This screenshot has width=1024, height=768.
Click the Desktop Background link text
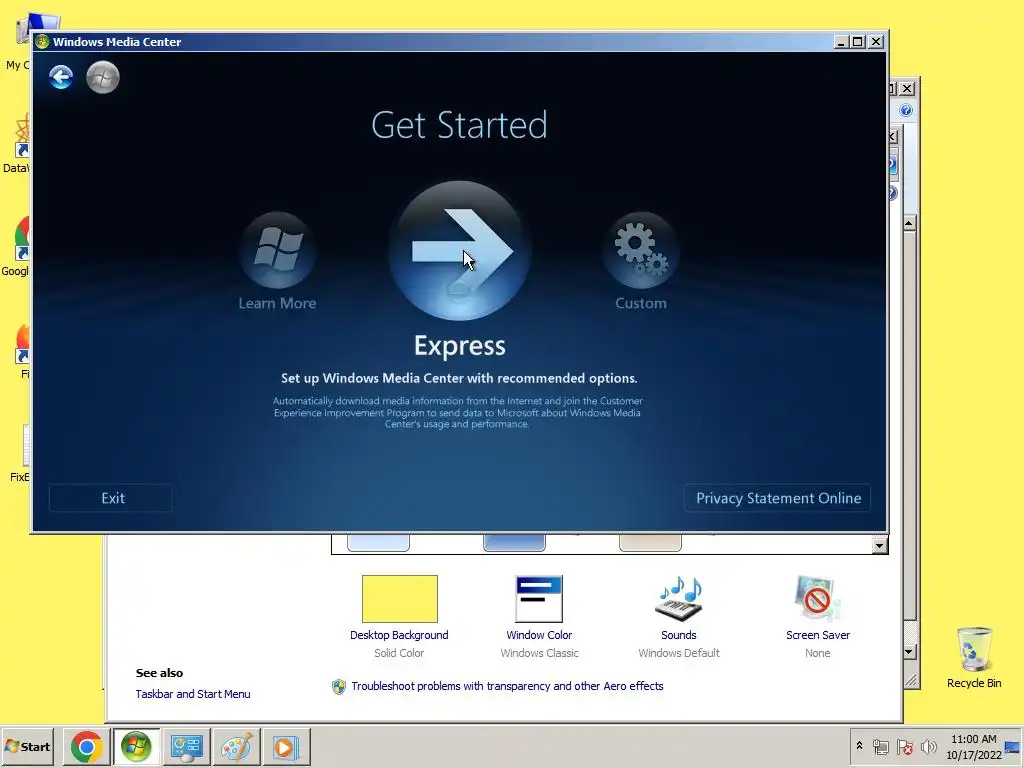399,635
